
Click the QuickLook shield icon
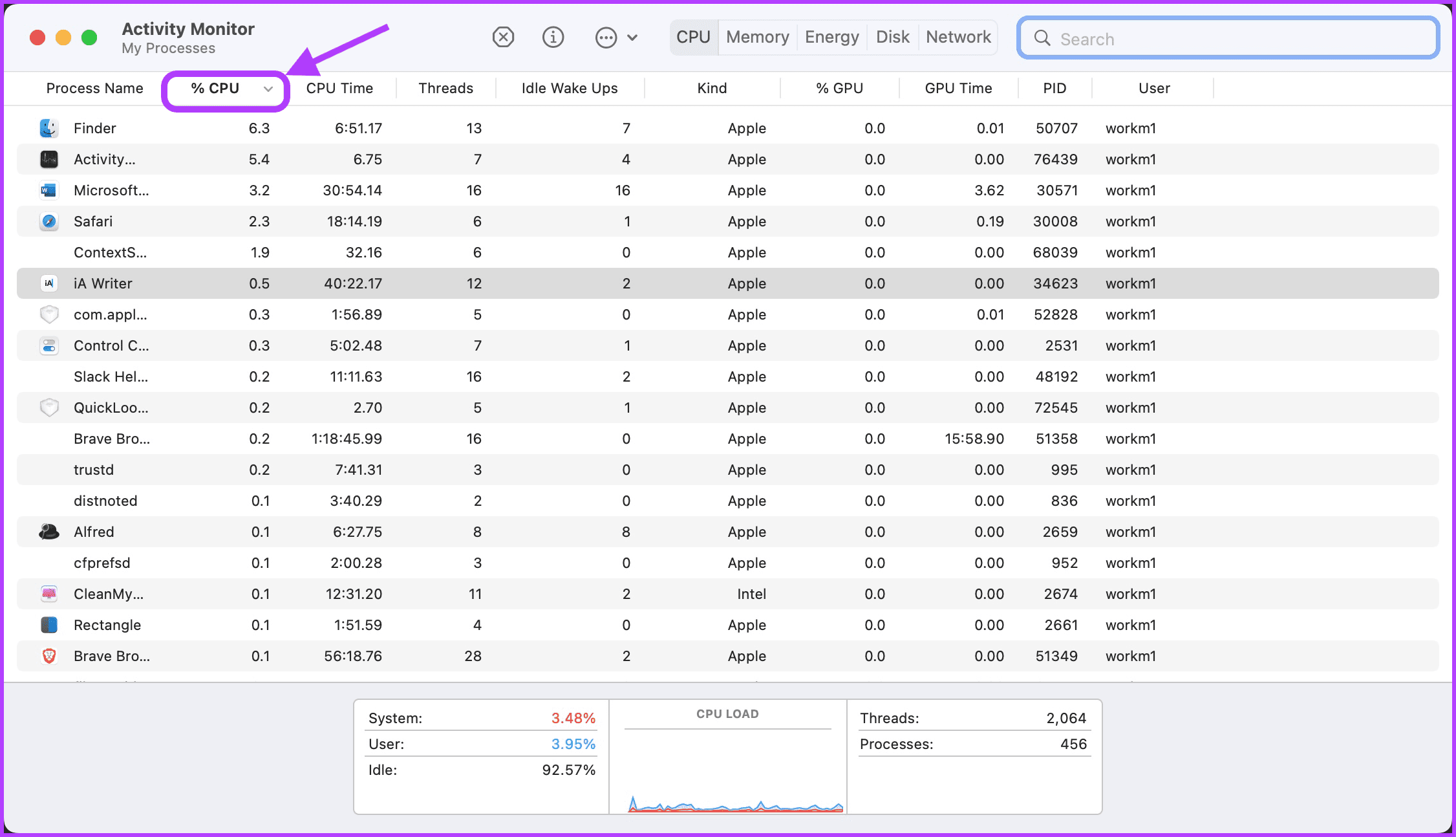[x=49, y=408]
